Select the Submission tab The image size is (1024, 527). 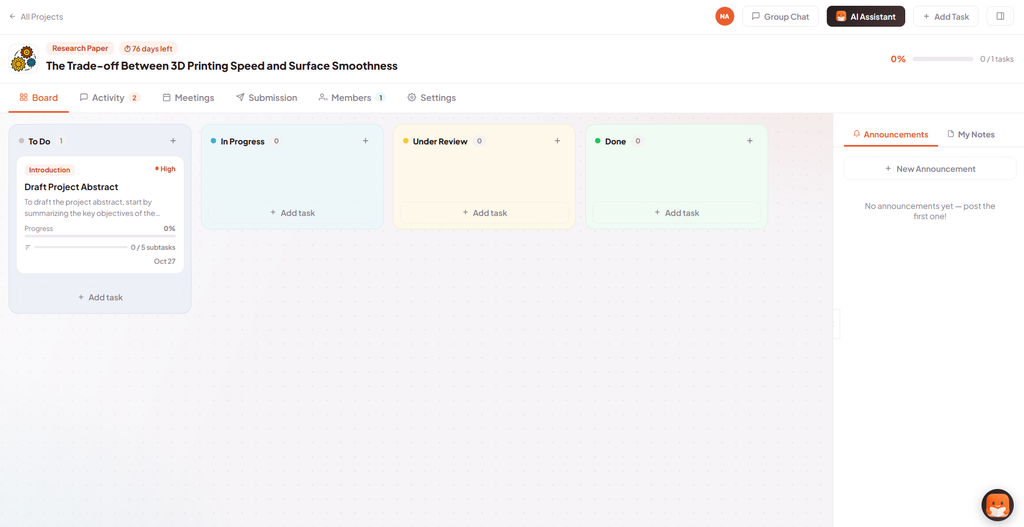pyautogui.click(x=266, y=98)
